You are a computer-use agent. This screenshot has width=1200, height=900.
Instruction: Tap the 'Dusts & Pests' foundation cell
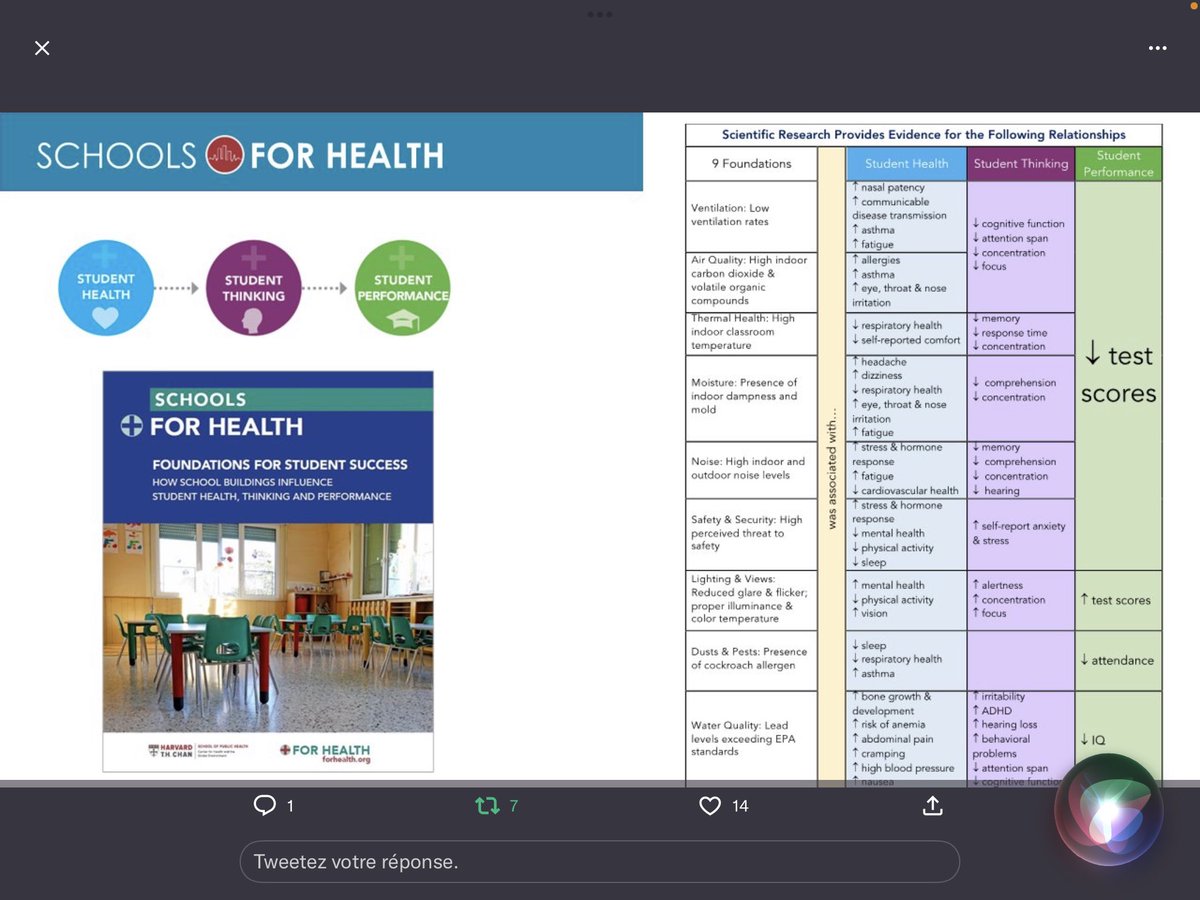click(751, 659)
